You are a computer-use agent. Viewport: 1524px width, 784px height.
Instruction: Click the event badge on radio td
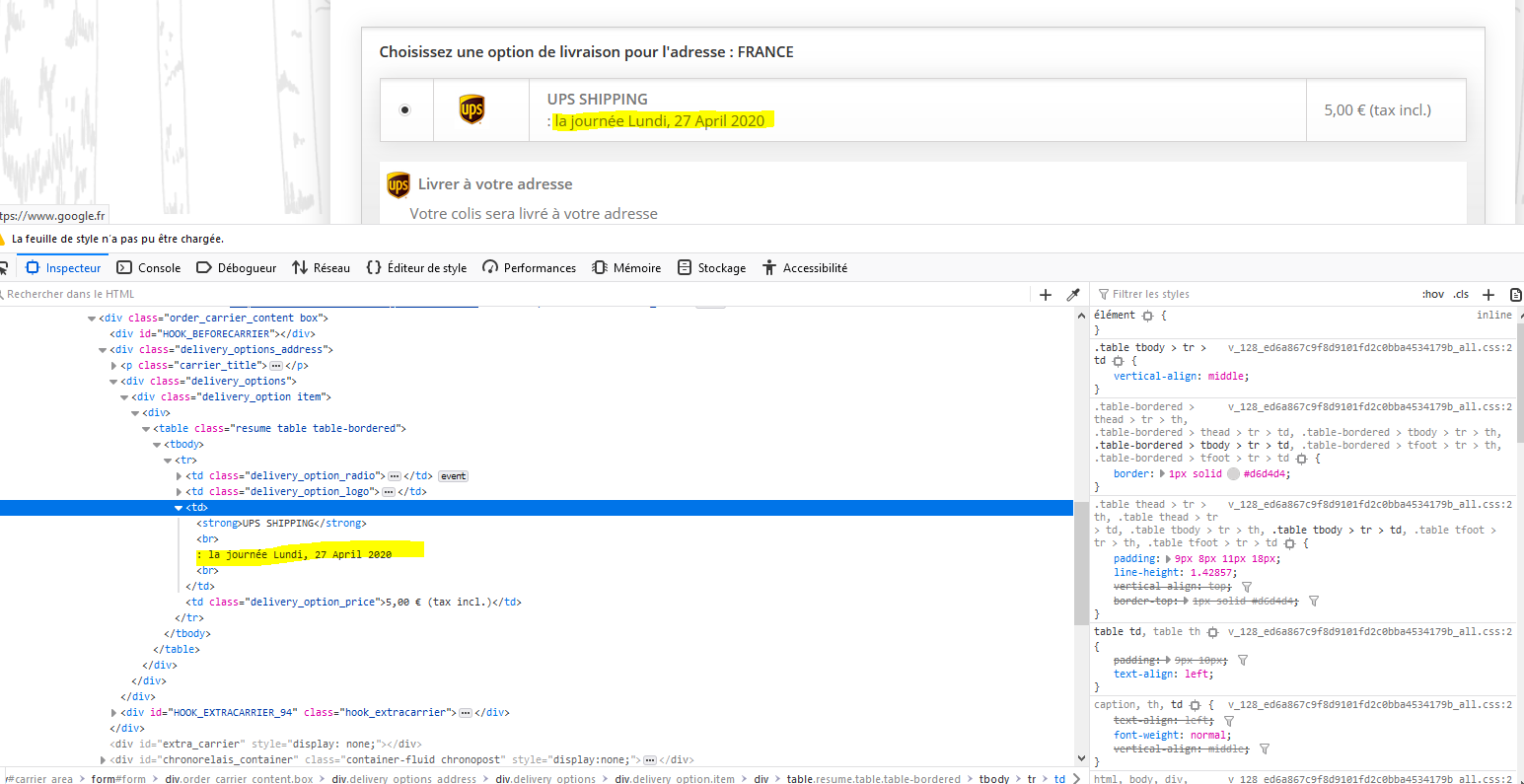pyautogui.click(x=454, y=476)
